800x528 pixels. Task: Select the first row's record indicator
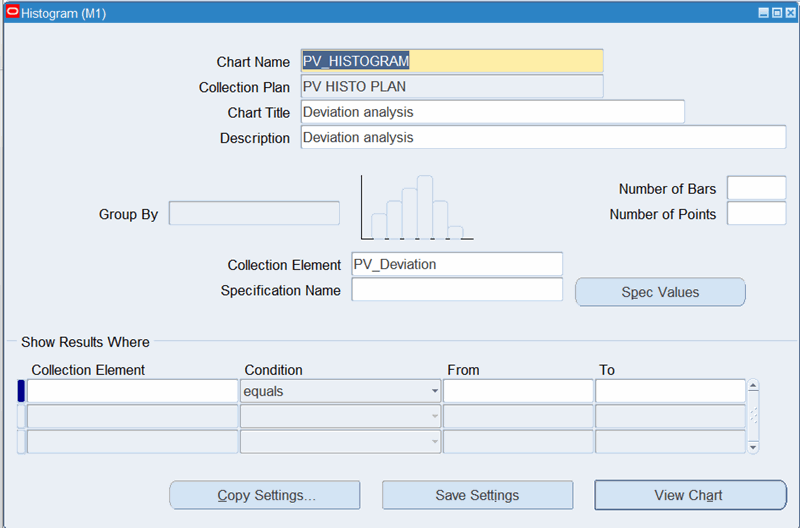click(21, 391)
